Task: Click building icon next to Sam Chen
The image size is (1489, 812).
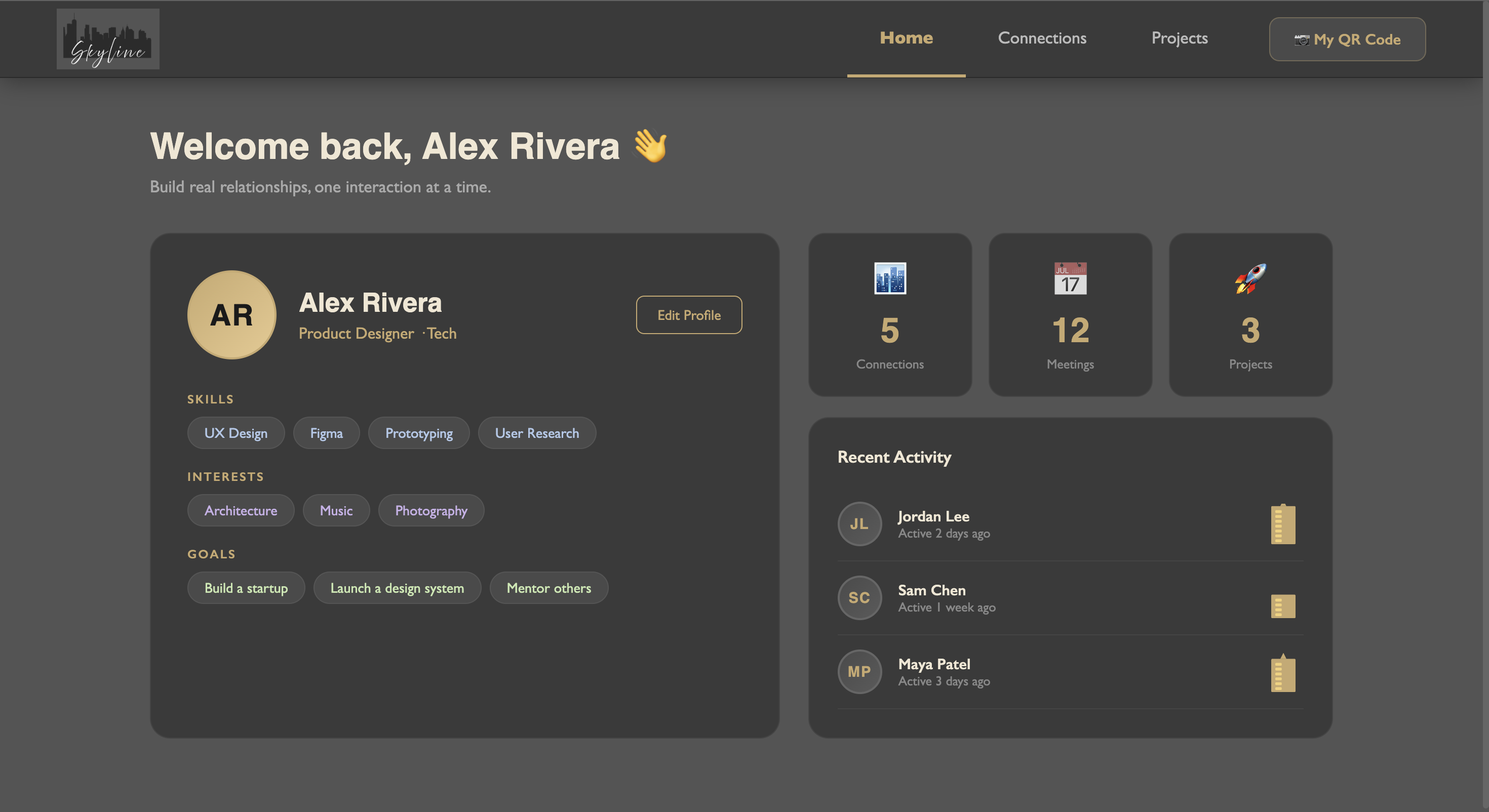Action: point(1283,605)
